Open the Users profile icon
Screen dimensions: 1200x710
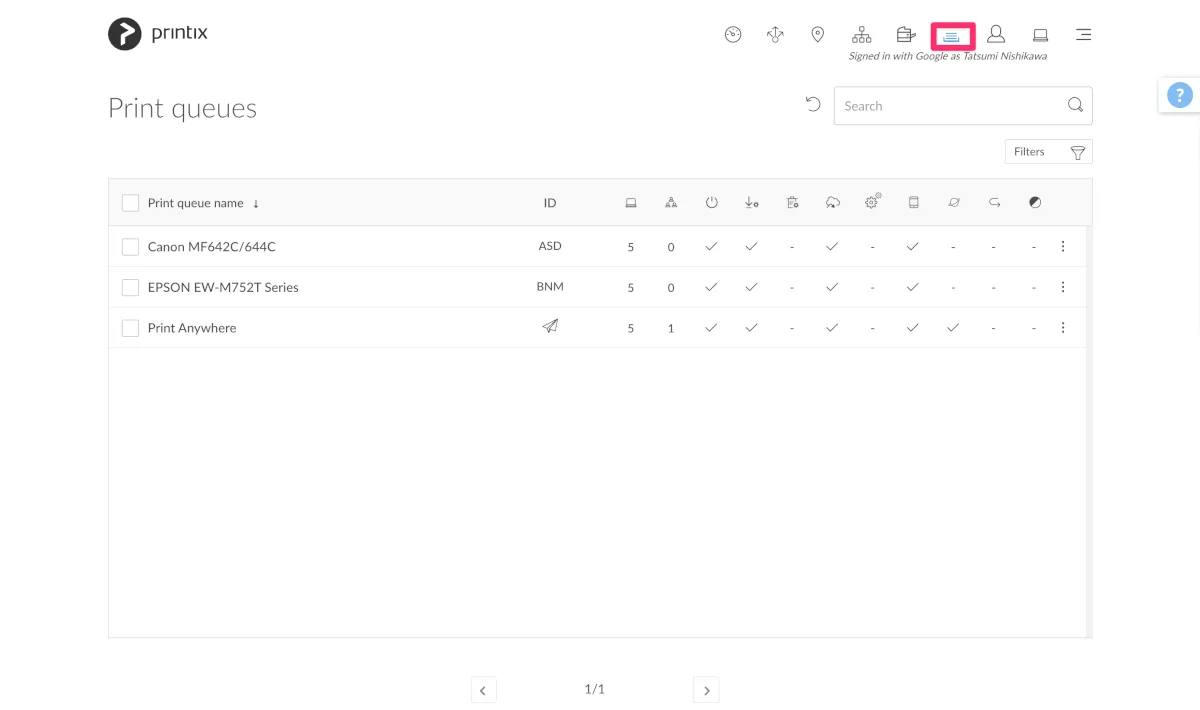[995, 35]
